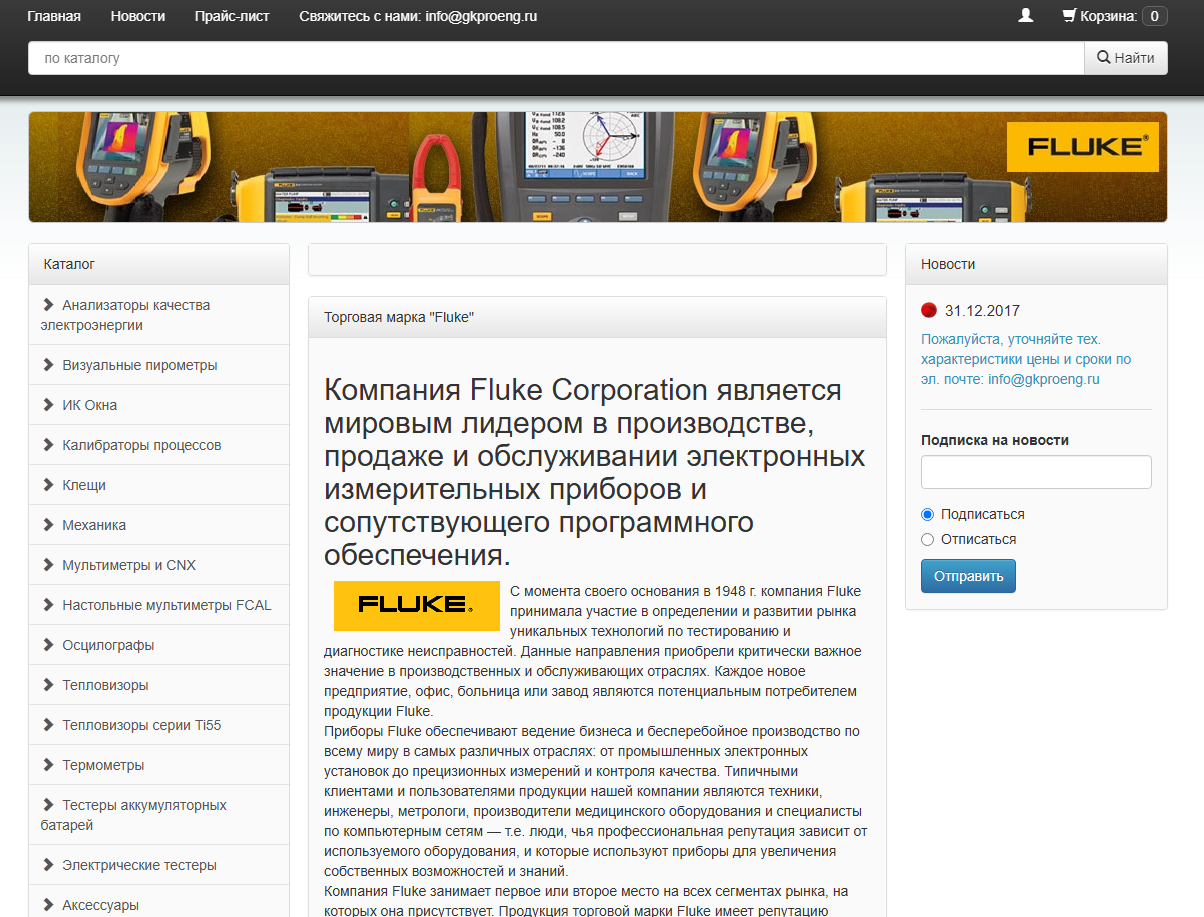Open the user account icon
Viewport: 1204px width, 917px height.
(x=1025, y=16)
